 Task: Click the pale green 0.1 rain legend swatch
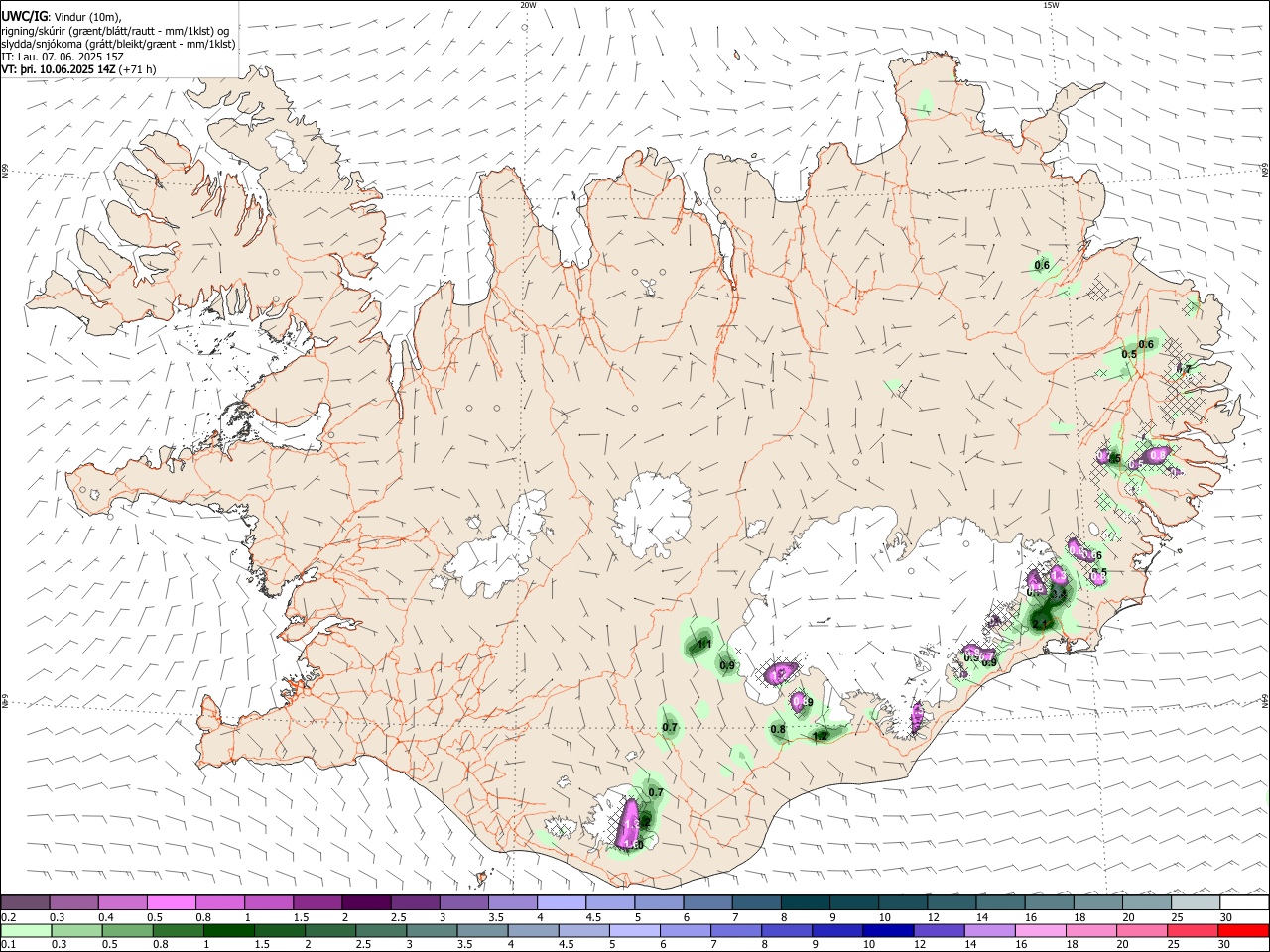tap(26, 931)
